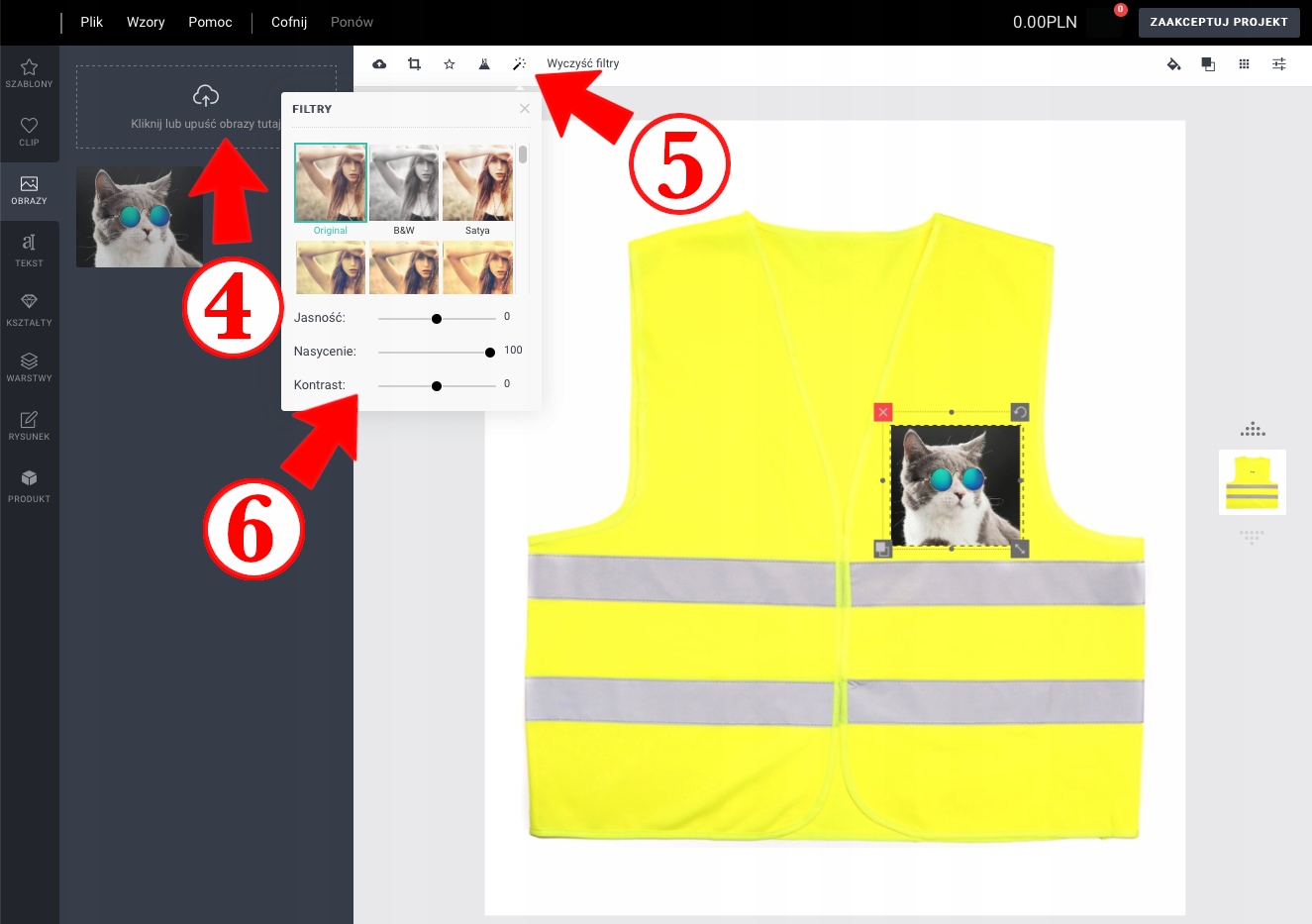Open the Produkt panel
The height and width of the screenshot is (924, 1312).
tap(29, 485)
